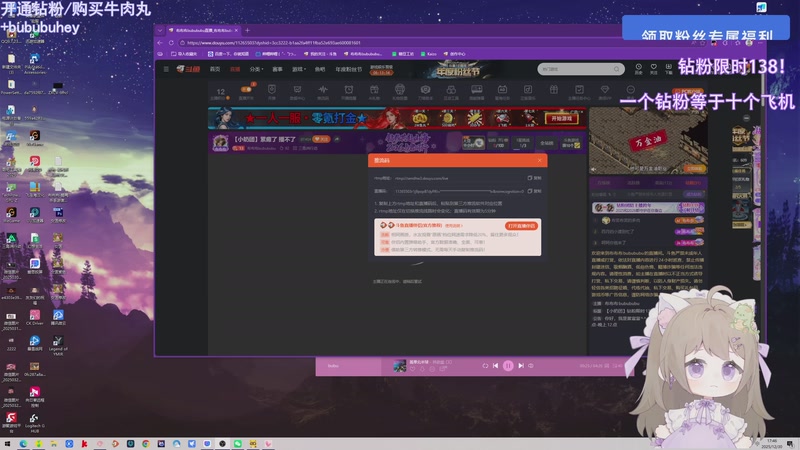Open the alarm clock icon in toolbar
Viewport: 800px width, 450px height.
coord(348,91)
